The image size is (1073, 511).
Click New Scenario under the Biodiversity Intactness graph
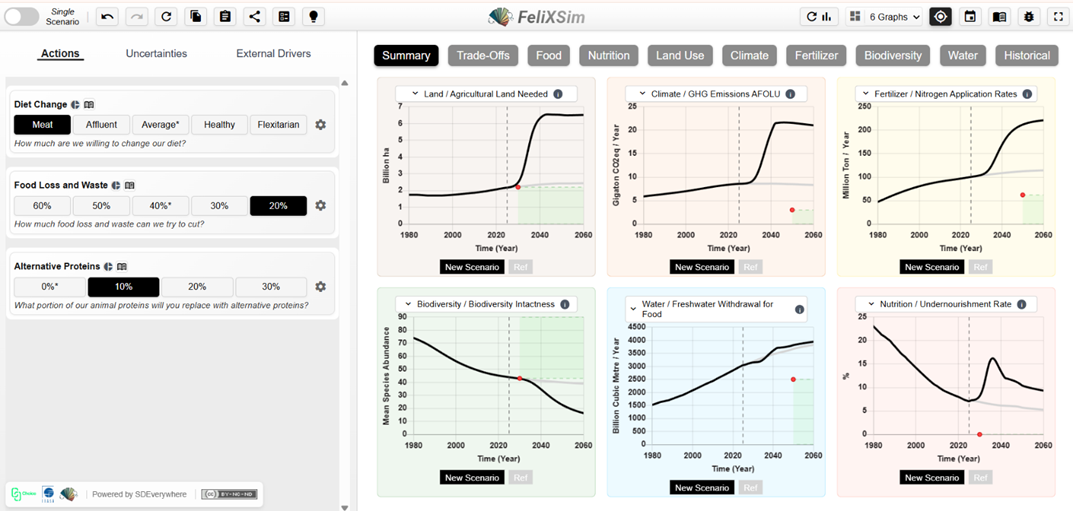(x=472, y=478)
